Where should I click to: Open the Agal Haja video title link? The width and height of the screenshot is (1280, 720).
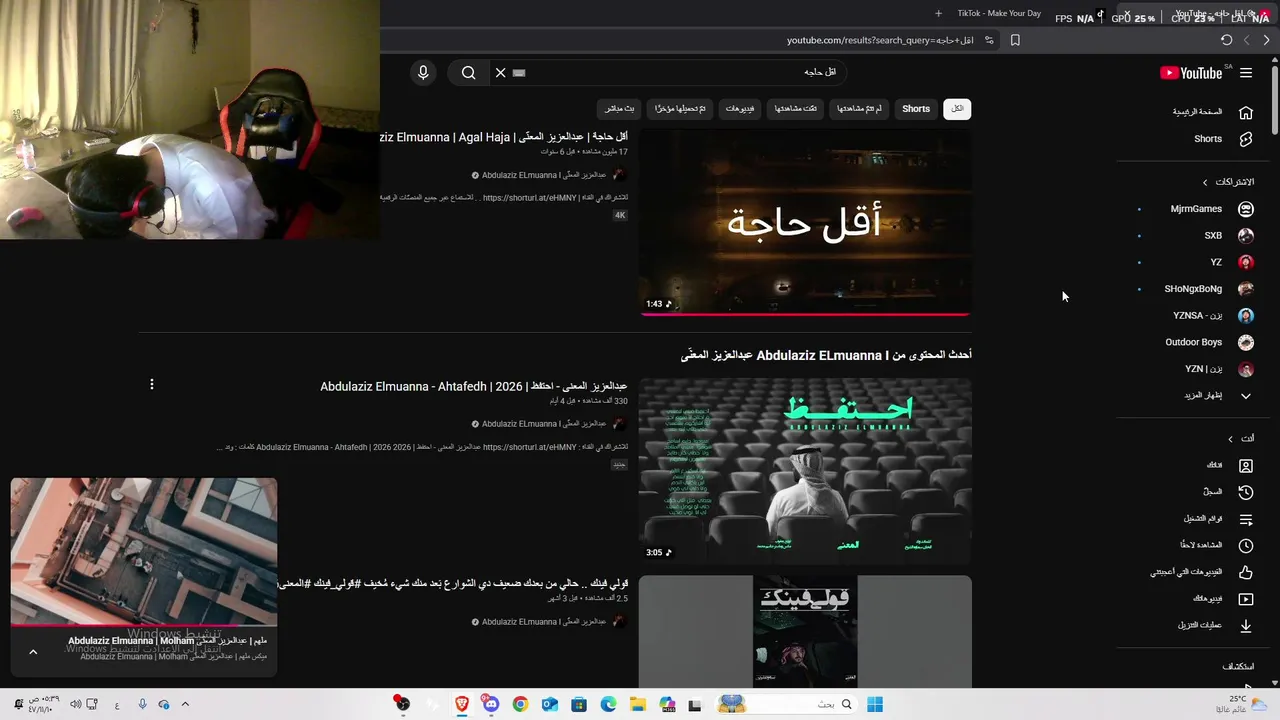[505, 137]
